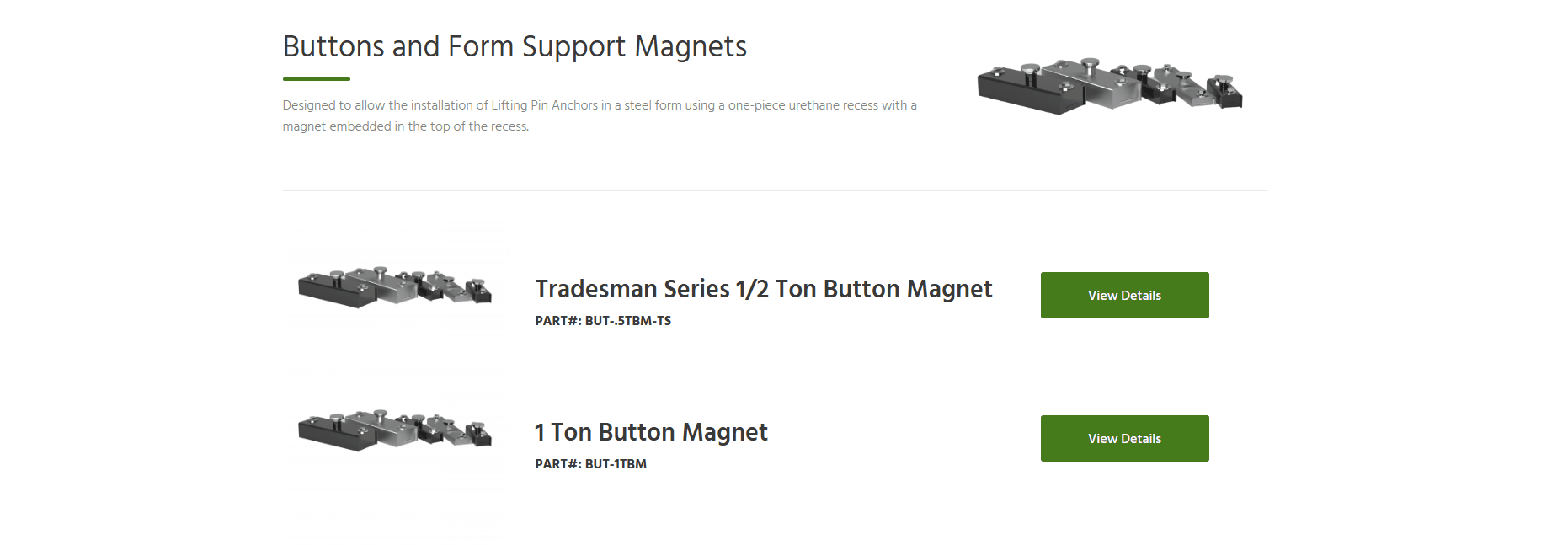Select part number BUT-.5TBM-TS text
Screen dimensions: 1568x545
click(628, 321)
